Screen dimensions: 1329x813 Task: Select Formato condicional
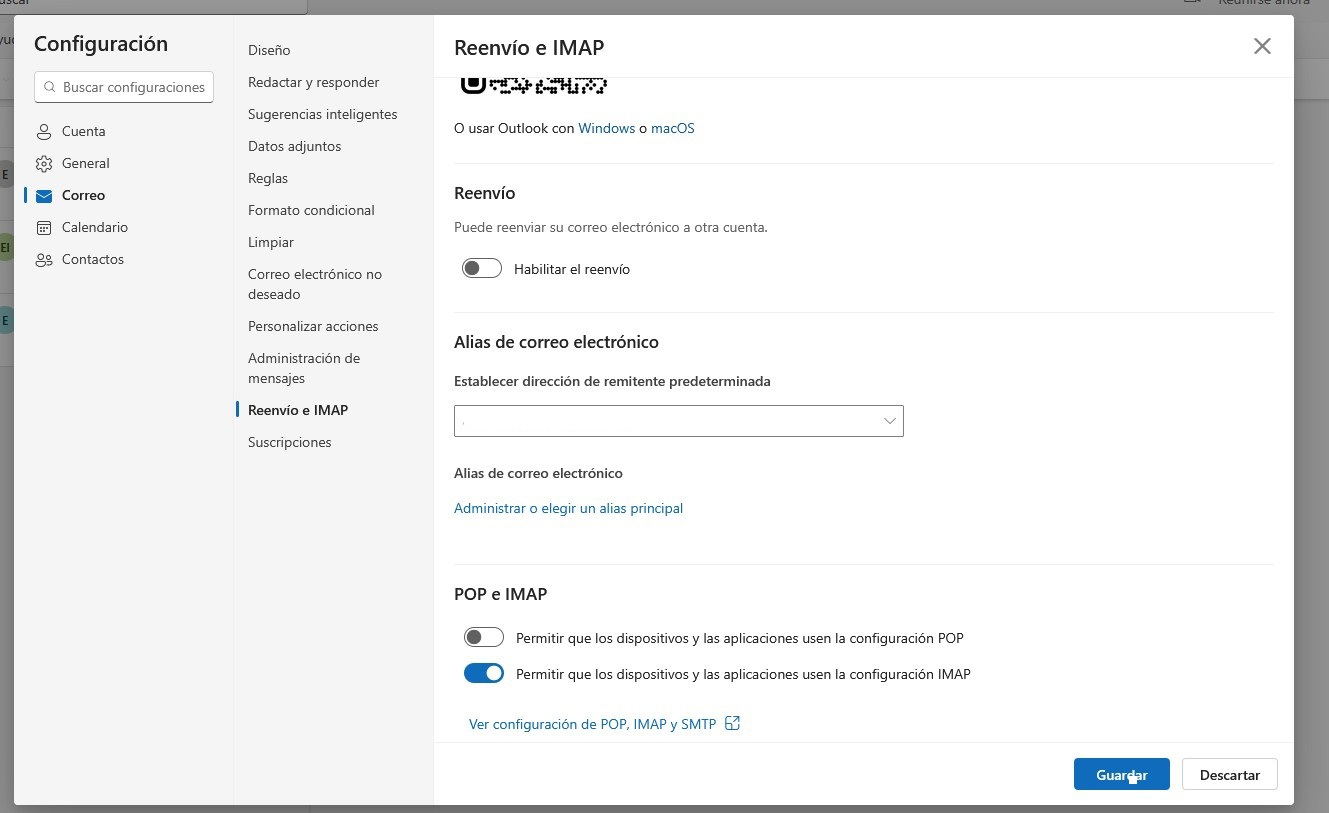(312, 210)
